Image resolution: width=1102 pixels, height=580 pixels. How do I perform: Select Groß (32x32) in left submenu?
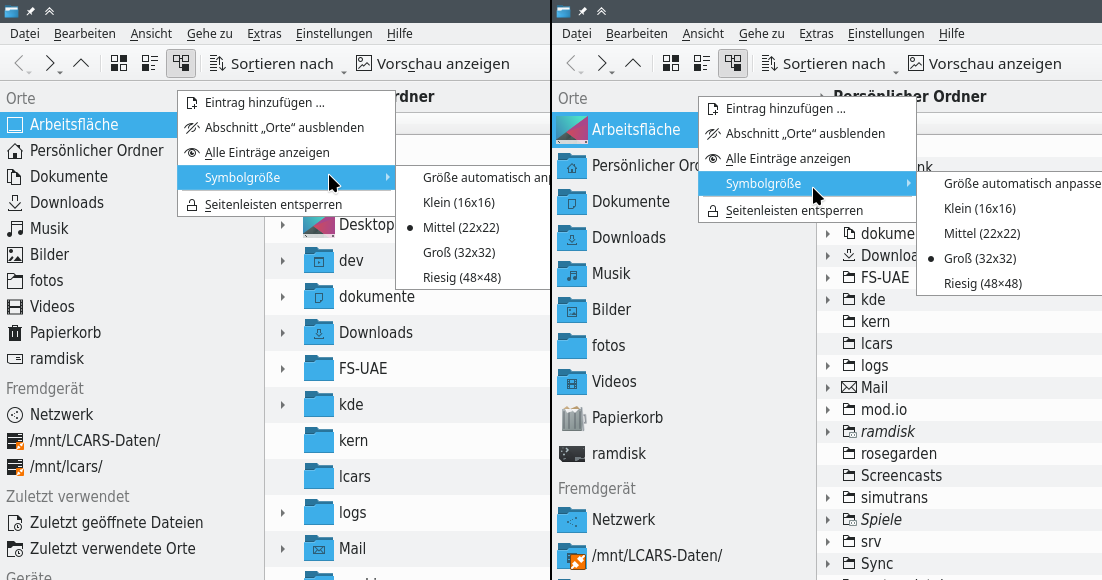[472, 253]
